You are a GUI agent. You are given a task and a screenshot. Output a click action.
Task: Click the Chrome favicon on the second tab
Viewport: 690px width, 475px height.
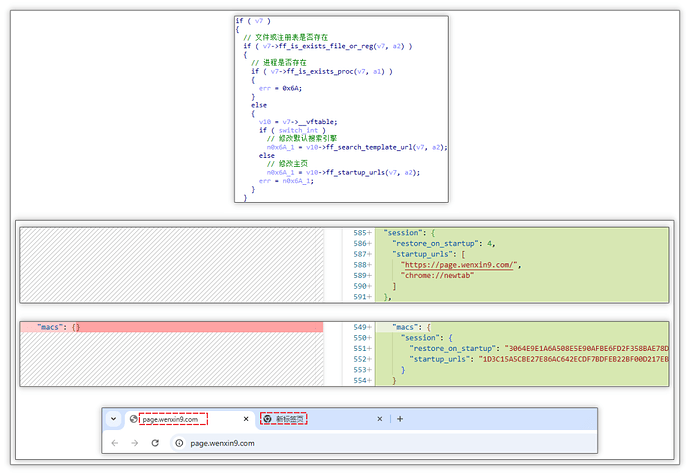(266, 419)
